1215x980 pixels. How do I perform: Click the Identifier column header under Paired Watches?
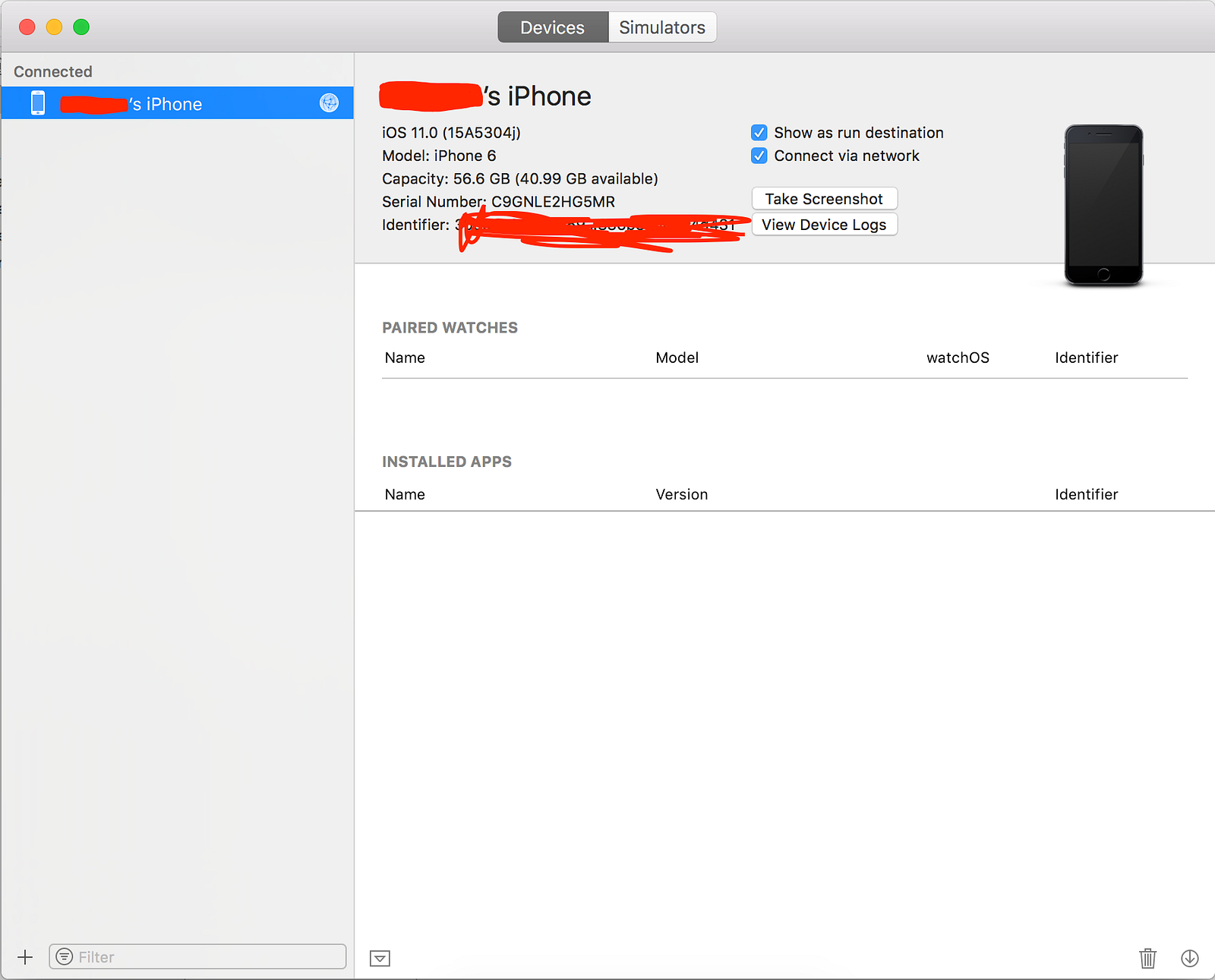[1086, 358]
